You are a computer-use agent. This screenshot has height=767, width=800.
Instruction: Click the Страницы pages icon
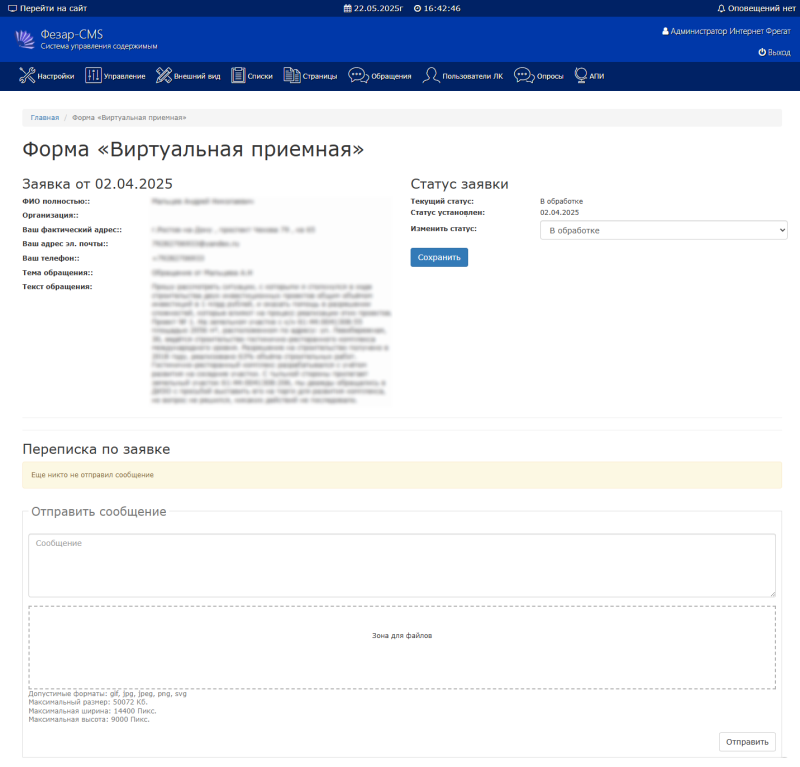pyautogui.click(x=292, y=76)
